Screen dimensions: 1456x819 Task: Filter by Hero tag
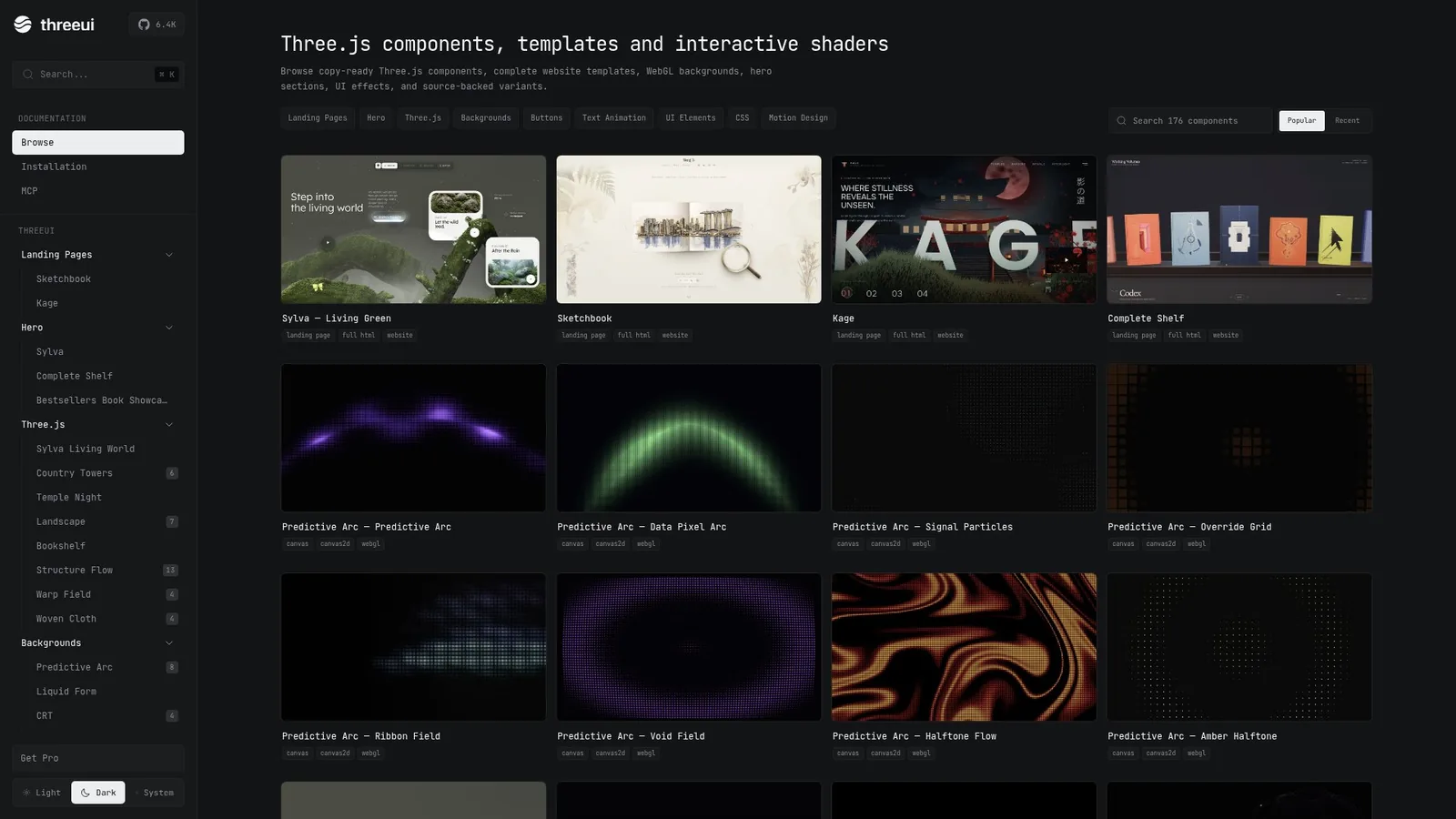tap(376, 118)
